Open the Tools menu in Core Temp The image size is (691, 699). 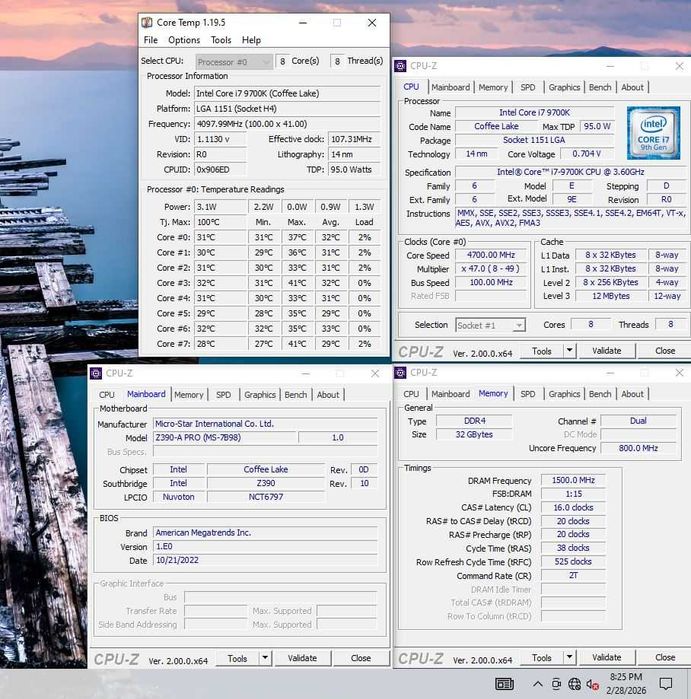pos(221,40)
